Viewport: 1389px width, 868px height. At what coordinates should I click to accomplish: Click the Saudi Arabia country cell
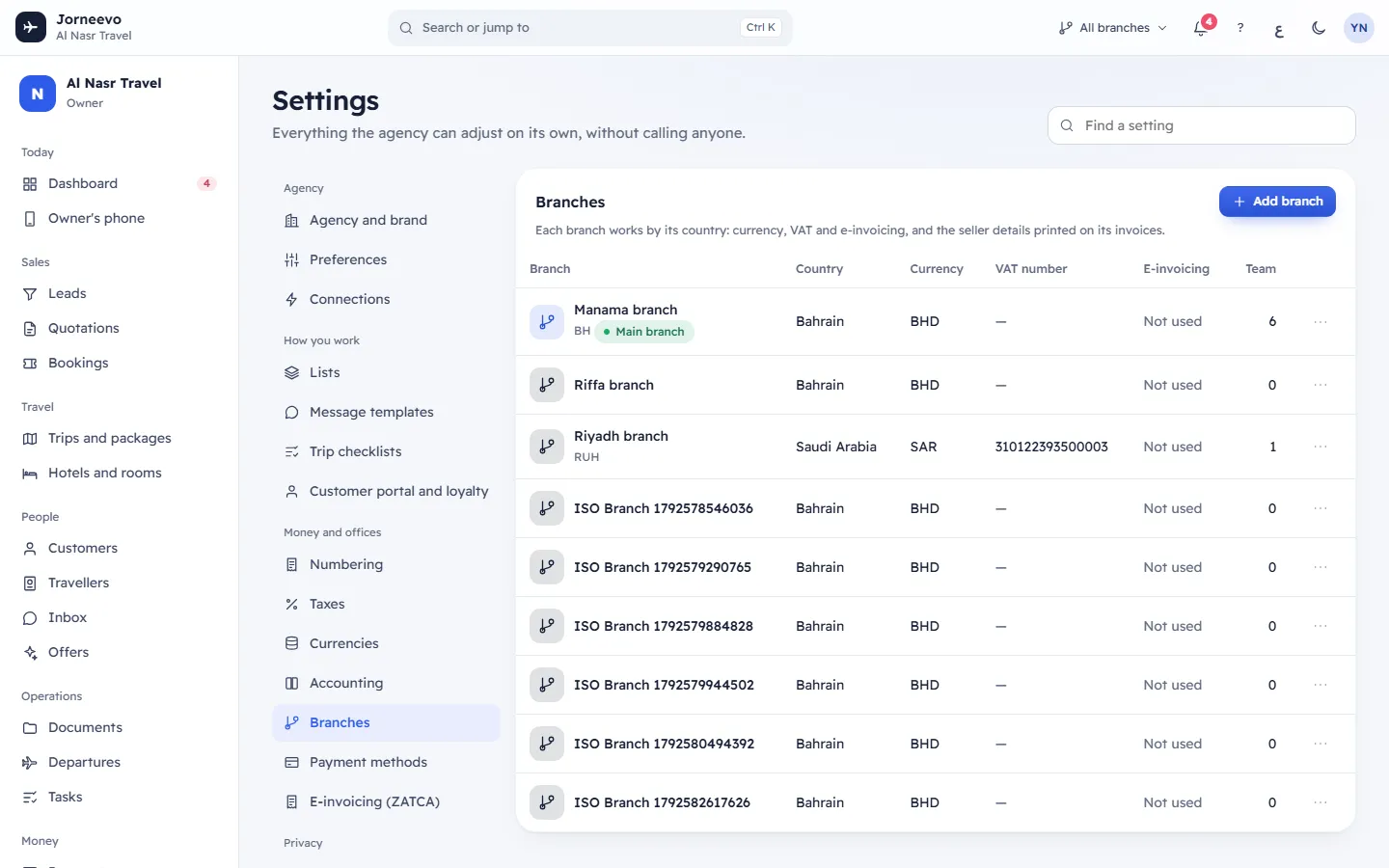pyautogui.click(x=836, y=447)
